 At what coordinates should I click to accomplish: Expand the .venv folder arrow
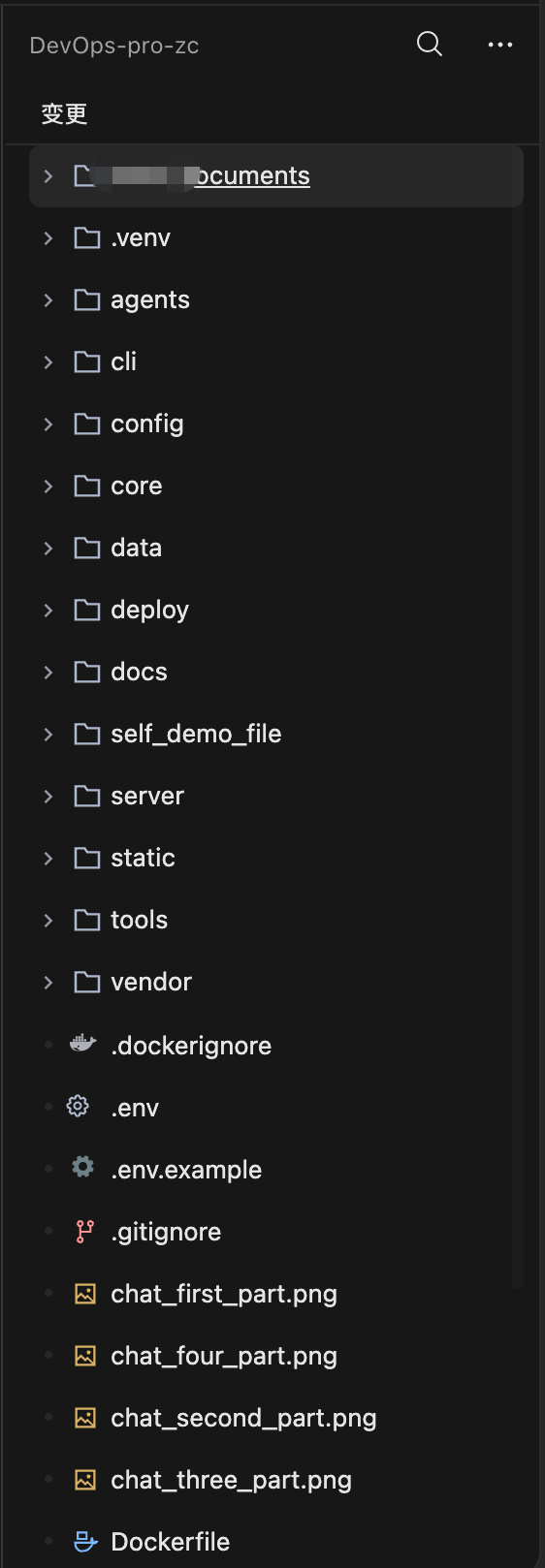tap(48, 238)
